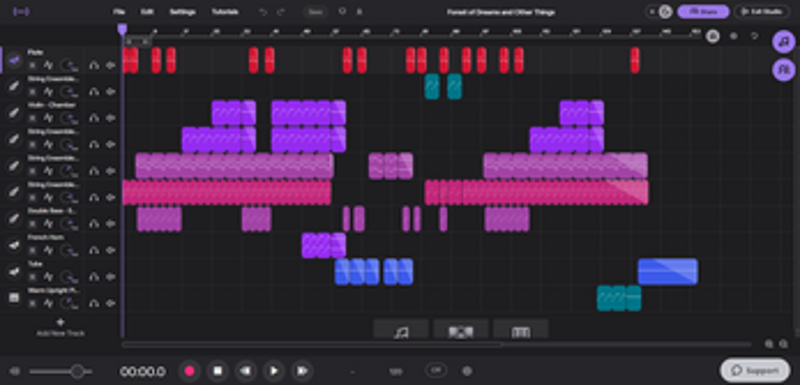Mute the French Horn track
Viewport: 800px width, 385px height.
click(111, 250)
